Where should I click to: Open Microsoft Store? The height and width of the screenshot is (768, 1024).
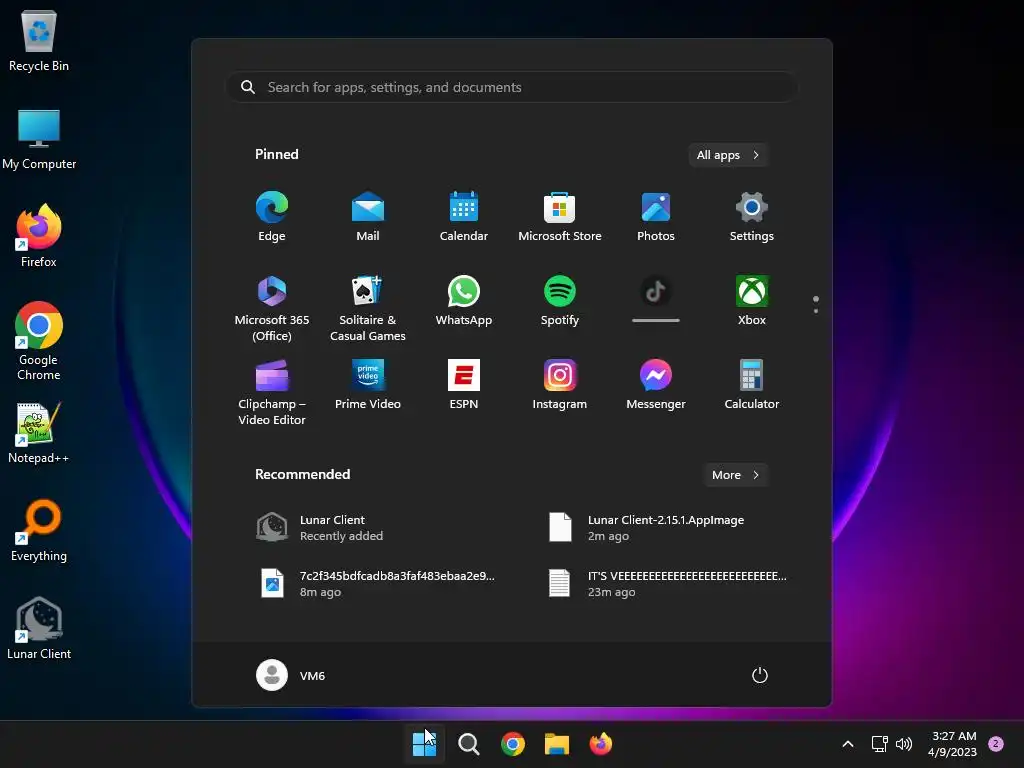[x=560, y=217]
